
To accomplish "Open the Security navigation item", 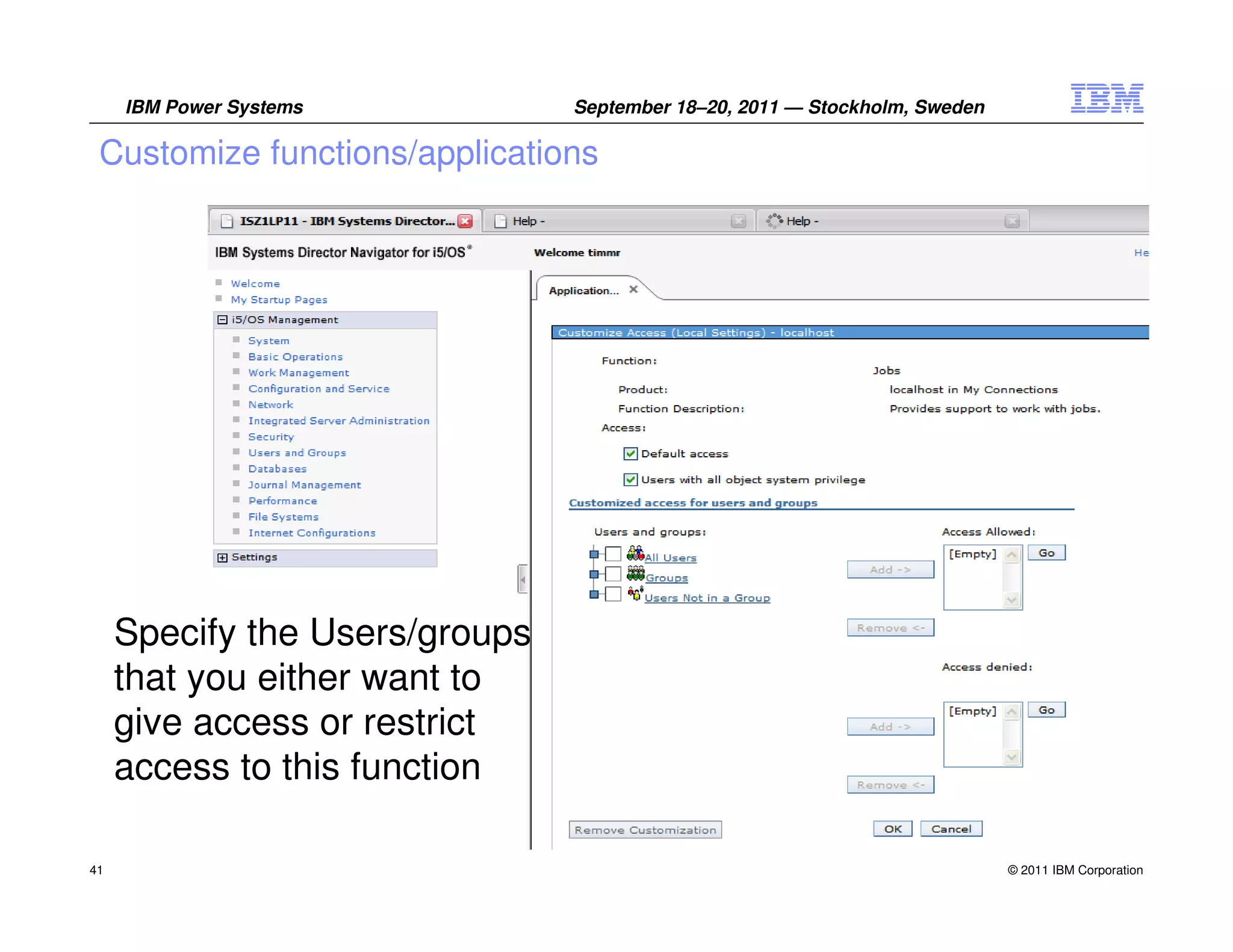I will point(271,437).
